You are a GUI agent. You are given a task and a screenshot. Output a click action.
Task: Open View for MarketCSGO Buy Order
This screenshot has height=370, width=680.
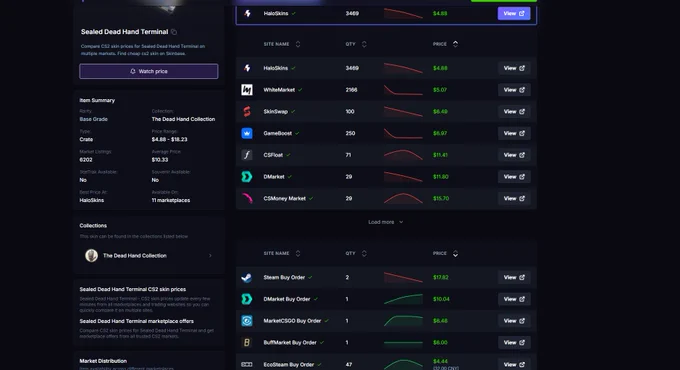coord(514,321)
